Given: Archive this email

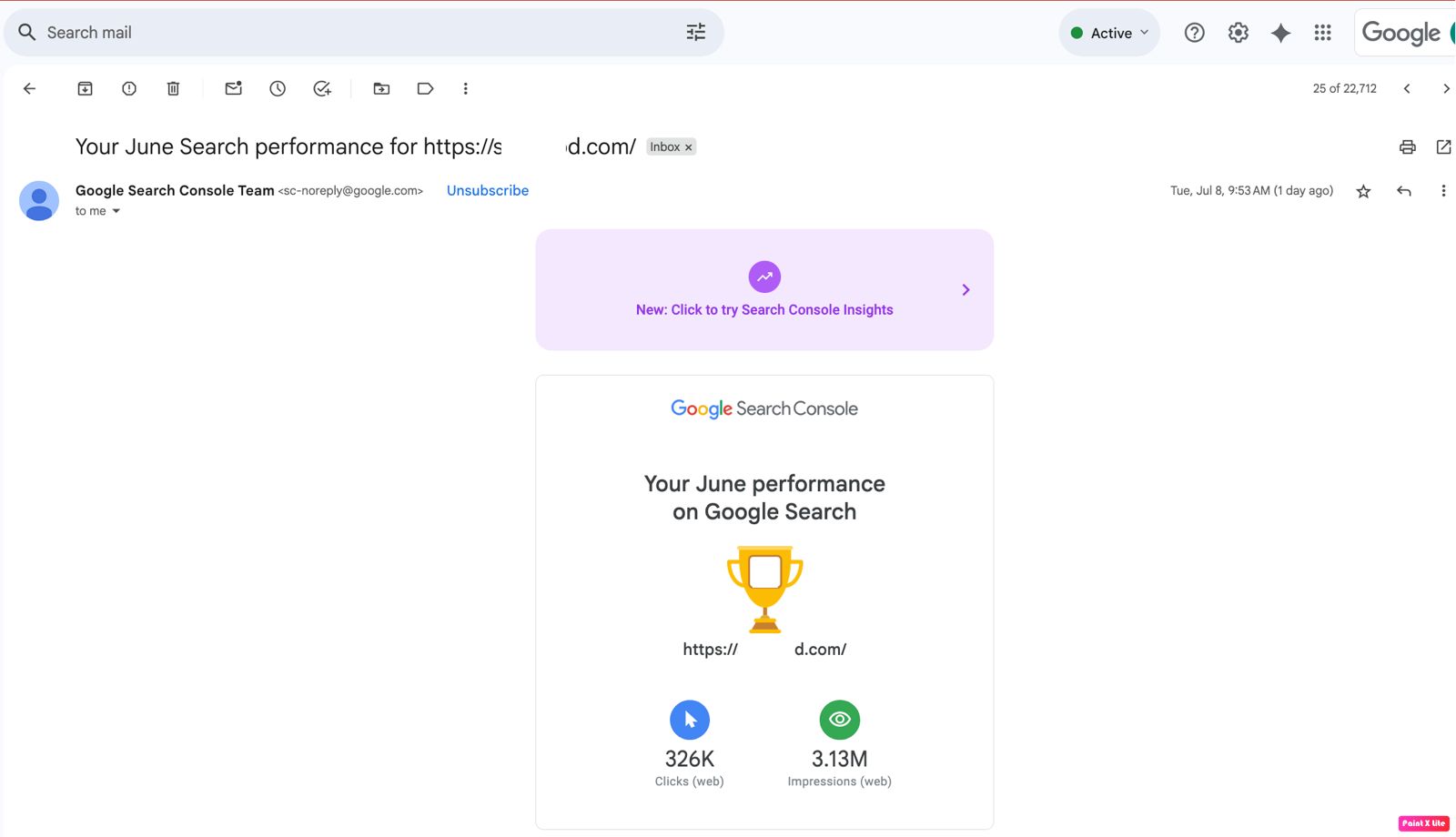Looking at the screenshot, I should (85, 88).
